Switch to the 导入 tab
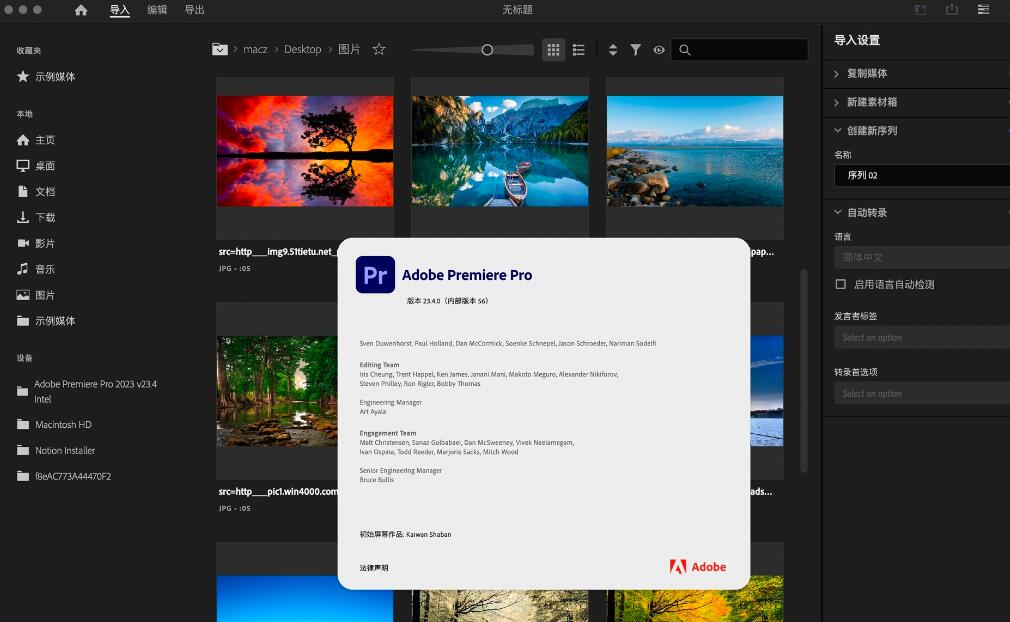The height and width of the screenshot is (622, 1010). pos(120,10)
